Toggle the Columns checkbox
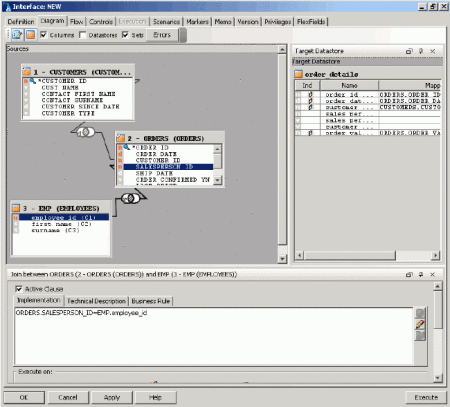The height and width of the screenshot is (407, 450). (43, 35)
